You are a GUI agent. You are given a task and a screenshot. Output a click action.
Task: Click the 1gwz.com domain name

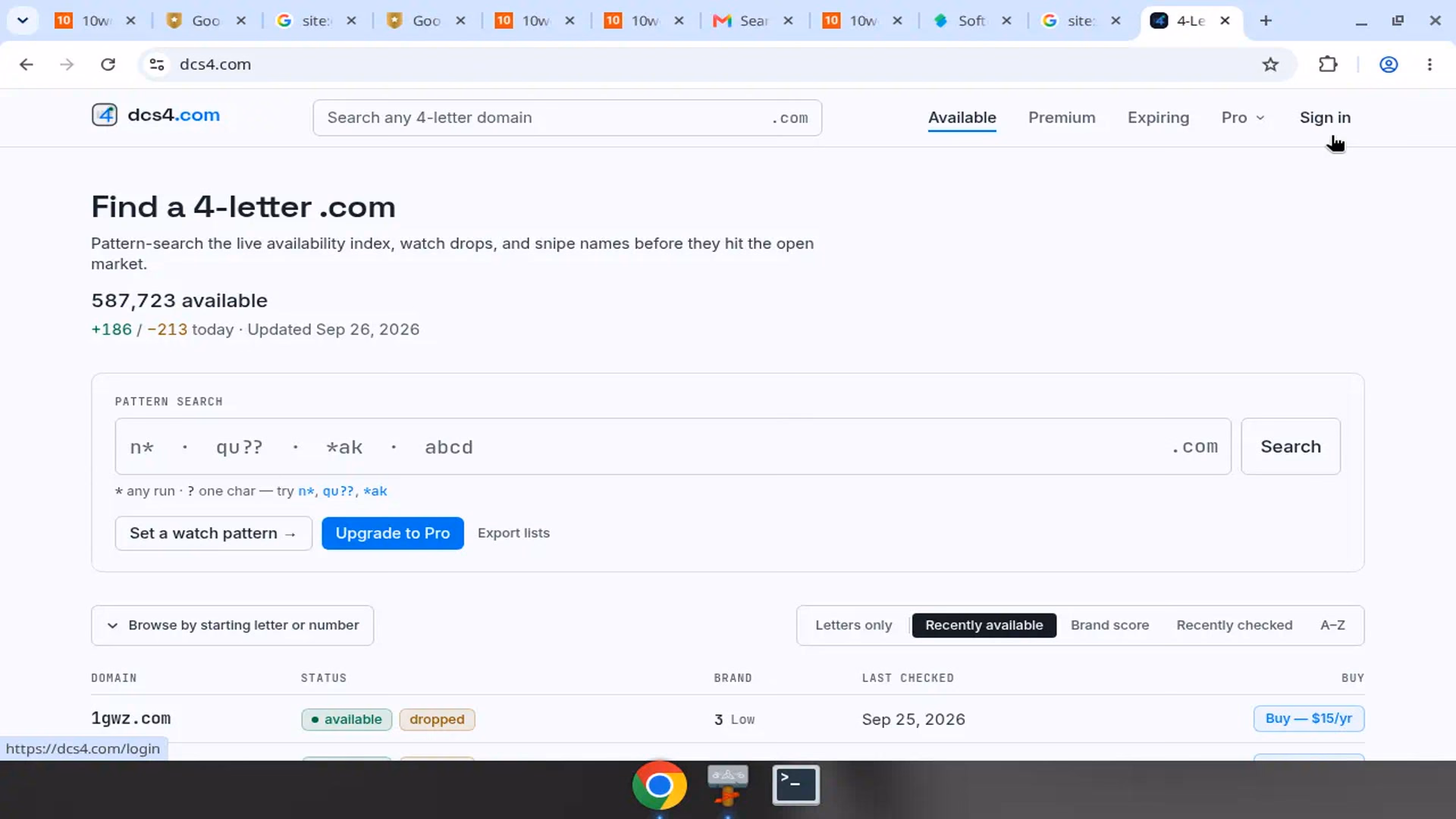coord(131,719)
